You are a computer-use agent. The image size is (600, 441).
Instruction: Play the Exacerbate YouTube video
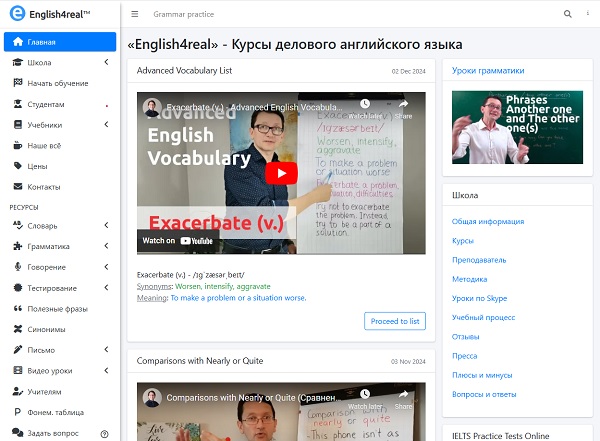(x=281, y=173)
